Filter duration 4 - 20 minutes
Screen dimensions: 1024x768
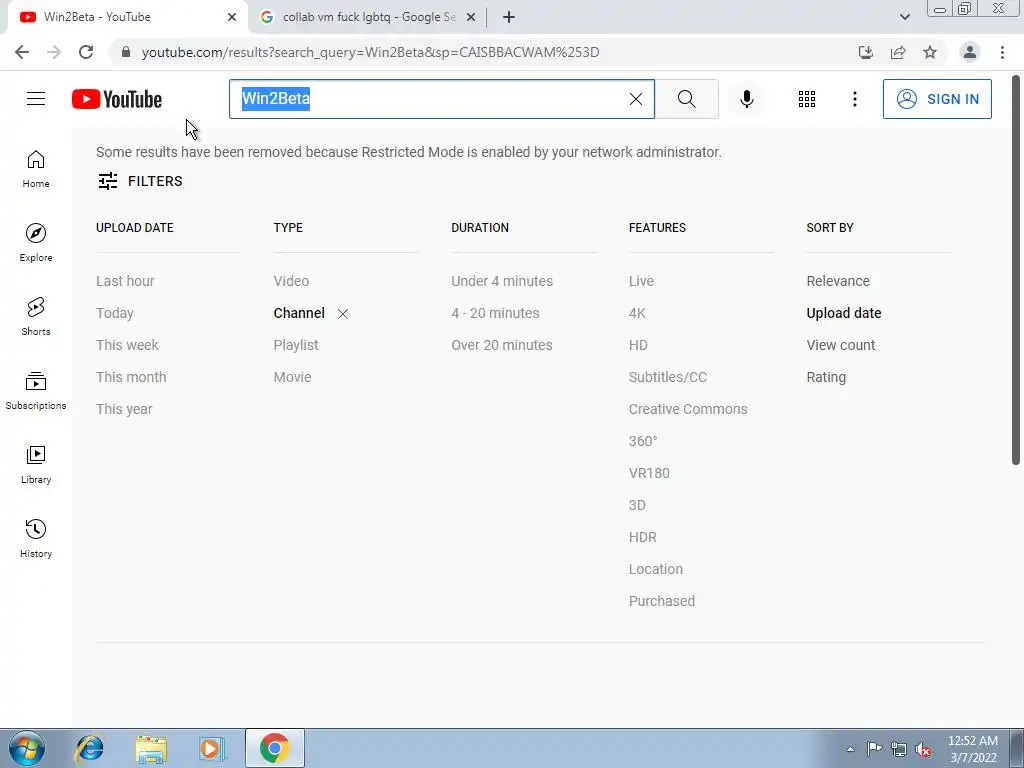click(x=495, y=313)
